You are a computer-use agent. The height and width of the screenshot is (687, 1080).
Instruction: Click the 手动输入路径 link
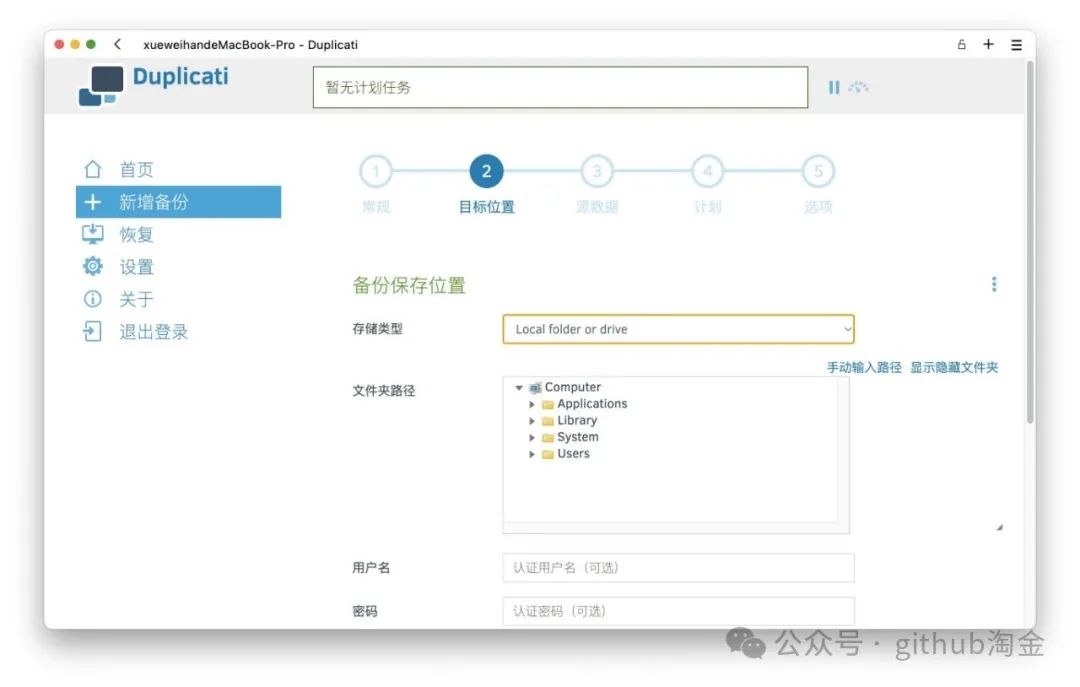click(864, 367)
